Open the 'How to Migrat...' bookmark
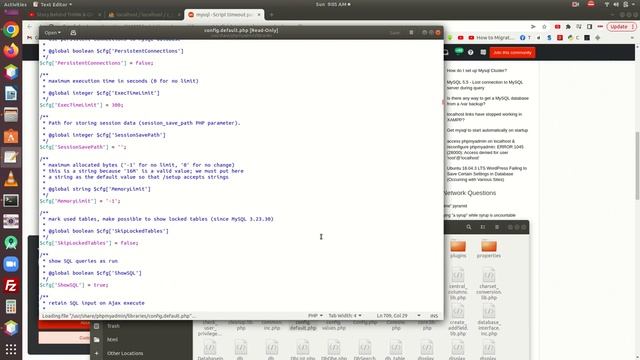 pyautogui.click(x=491, y=38)
